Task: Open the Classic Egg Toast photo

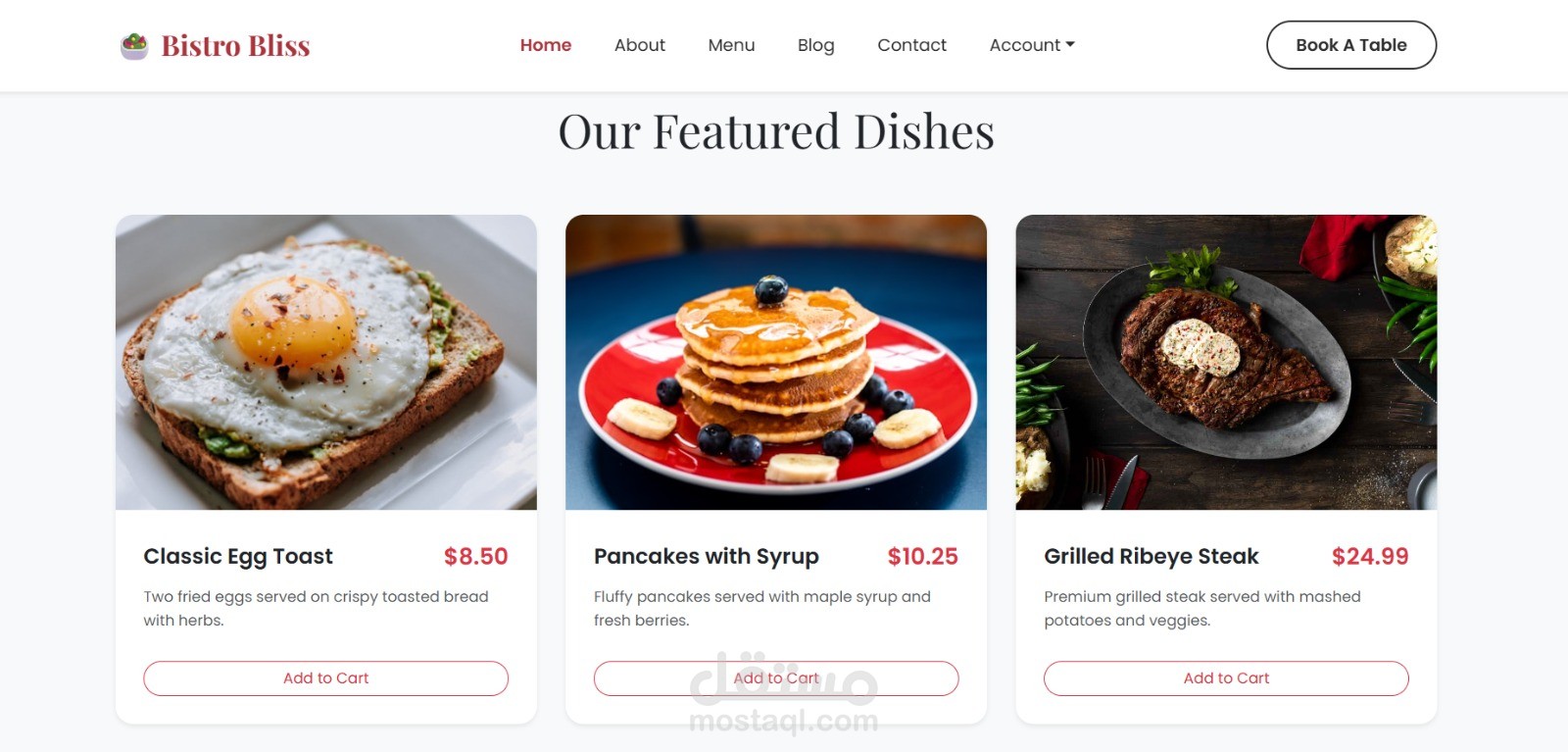Action: point(326,363)
